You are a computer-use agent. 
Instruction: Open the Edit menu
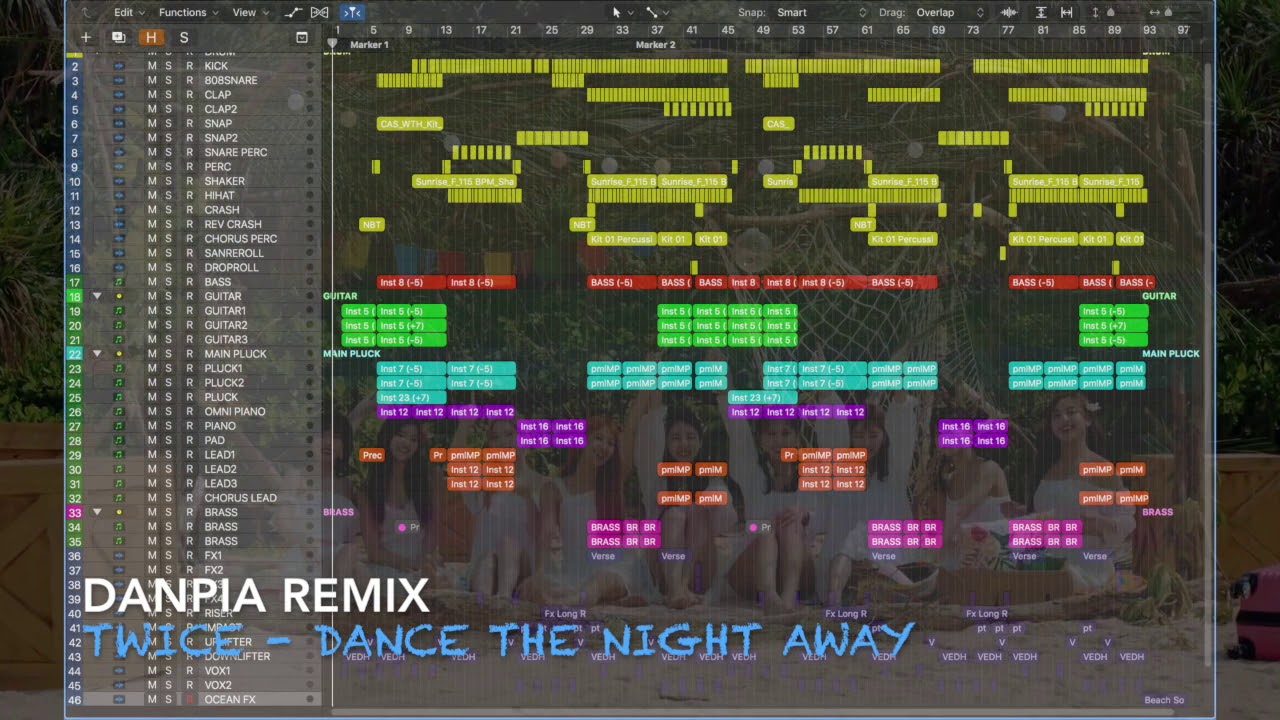coord(129,12)
